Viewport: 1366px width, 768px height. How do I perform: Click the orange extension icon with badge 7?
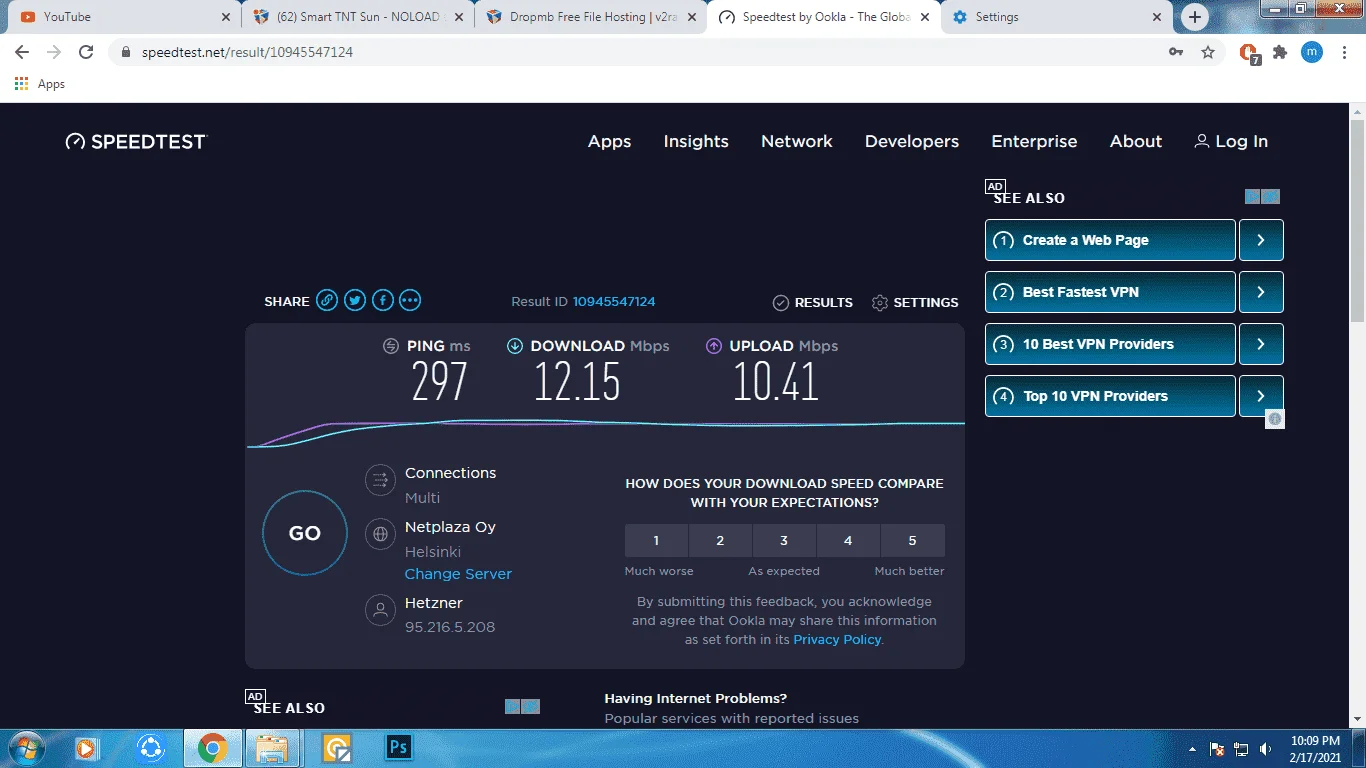point(1249,53)
